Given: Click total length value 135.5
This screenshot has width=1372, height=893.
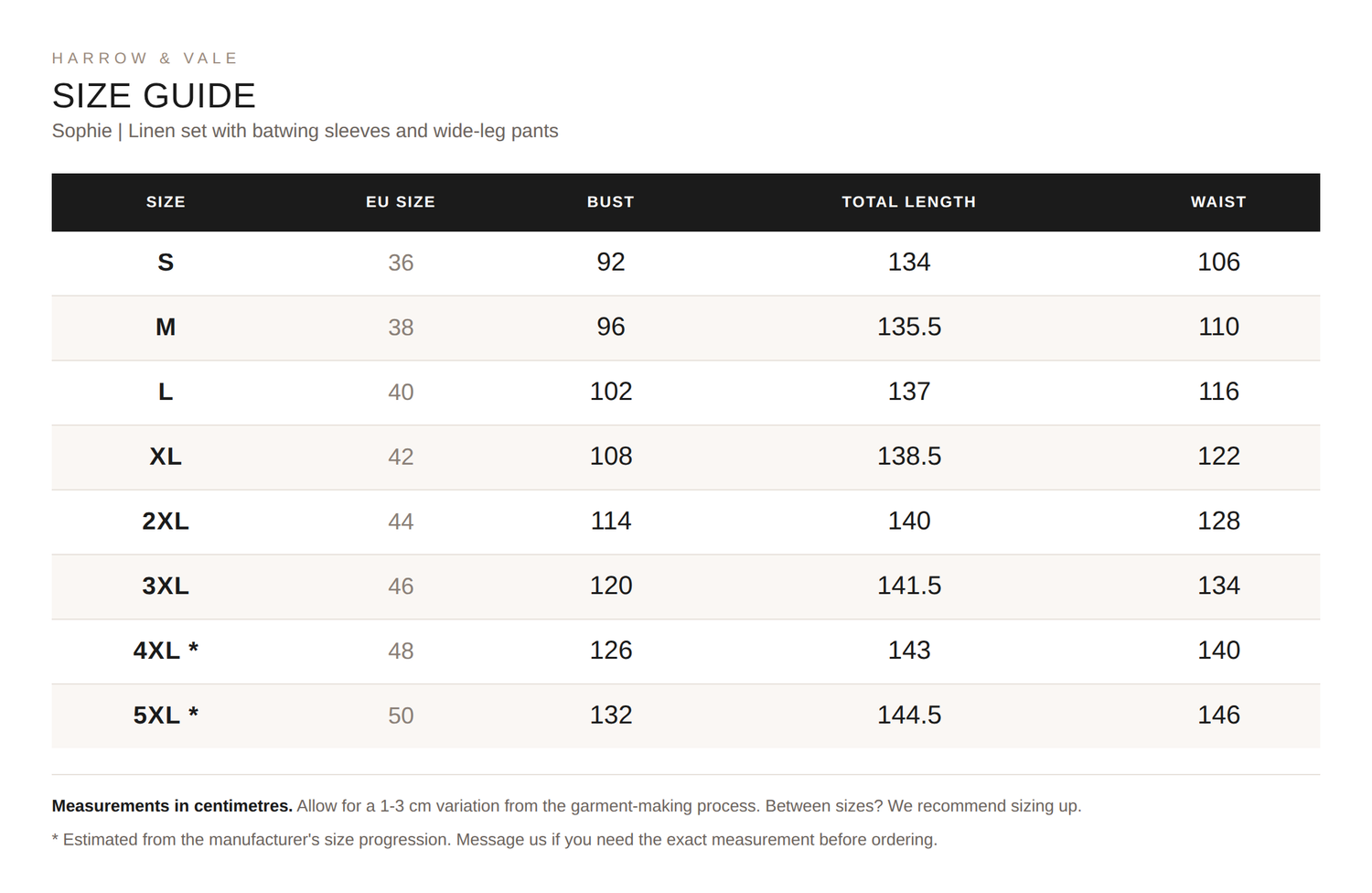Looking at the screenshot, I should (x=909, y=328).
